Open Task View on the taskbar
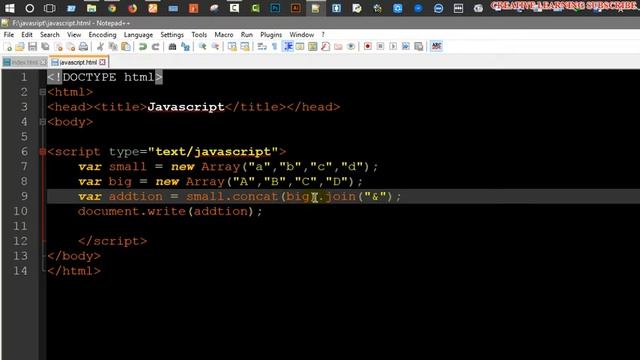Viewport: 640px width, 360px height. coord(50,8)
